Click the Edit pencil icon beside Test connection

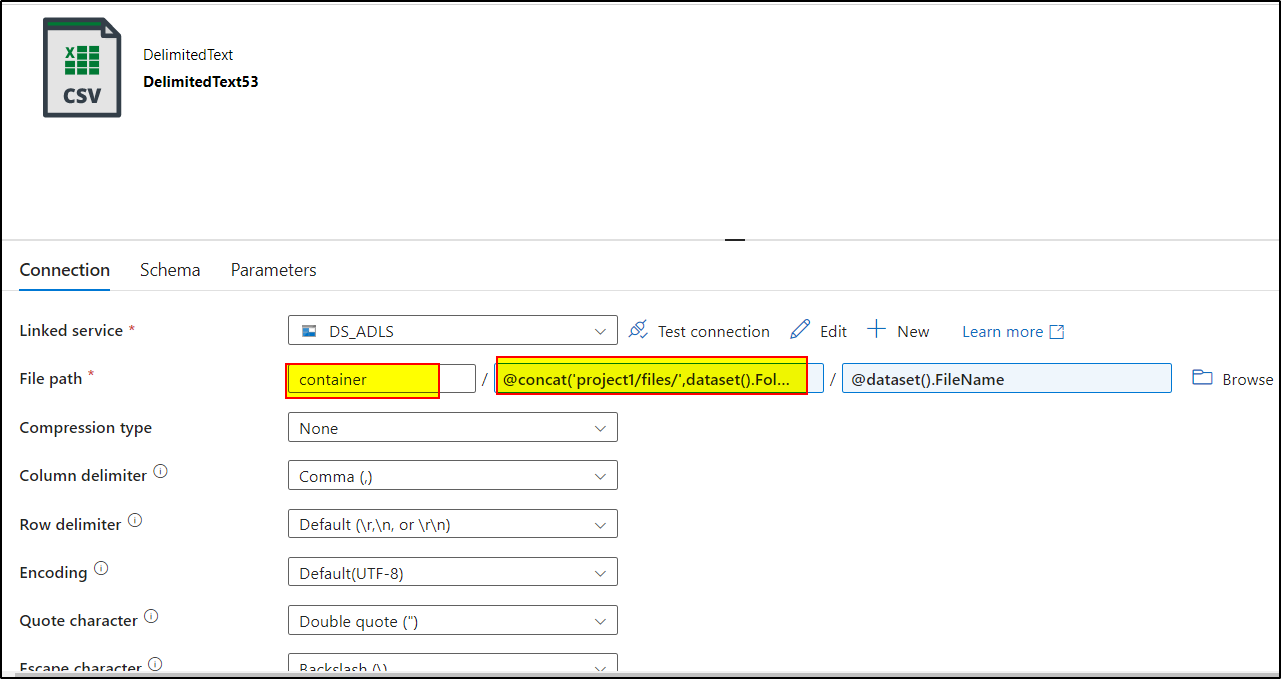pos(799,330)
